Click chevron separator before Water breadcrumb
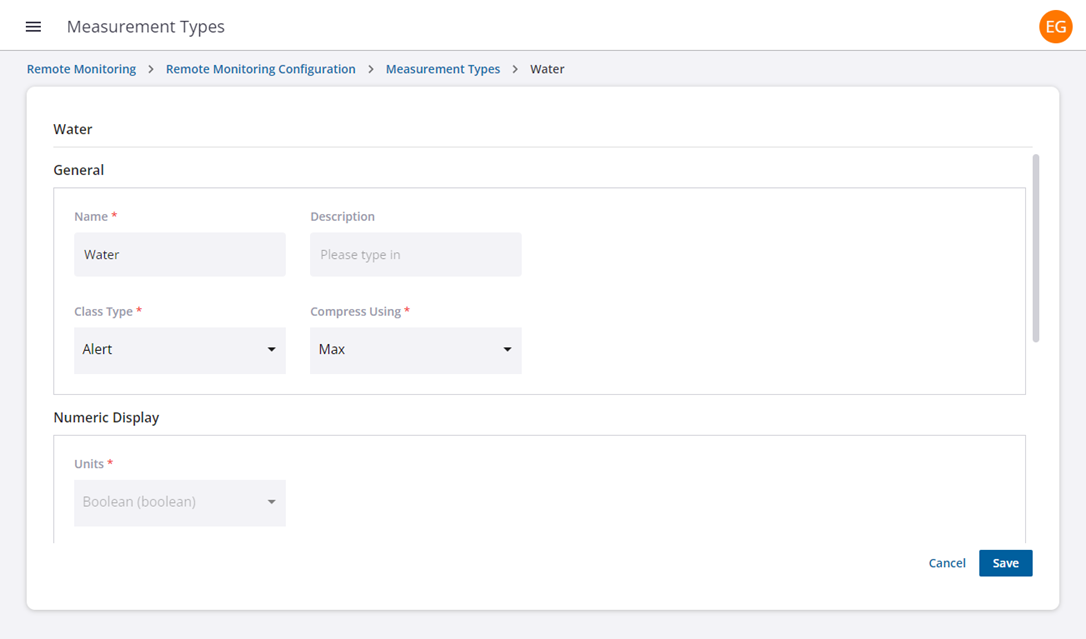The height and width of the screenshot is (639, 1086). [515, 69]
